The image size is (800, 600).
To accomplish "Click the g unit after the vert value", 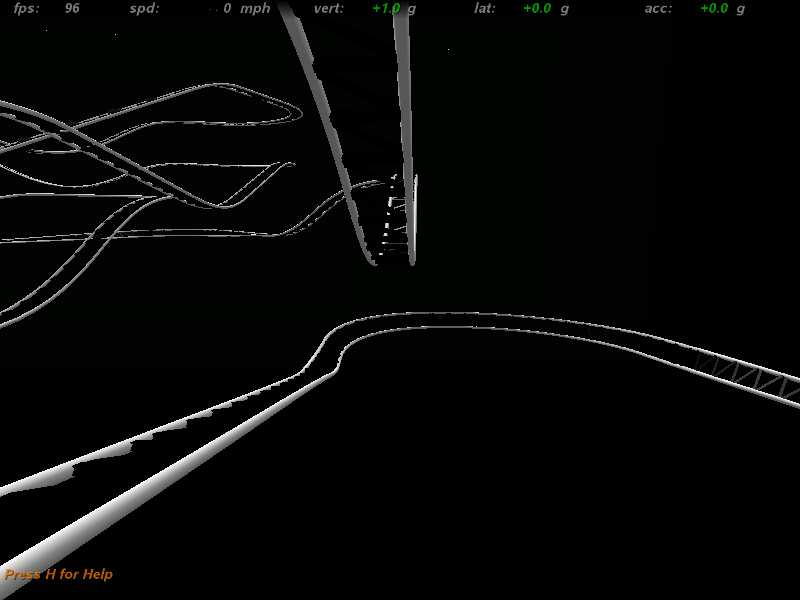I will click(411, 8).
